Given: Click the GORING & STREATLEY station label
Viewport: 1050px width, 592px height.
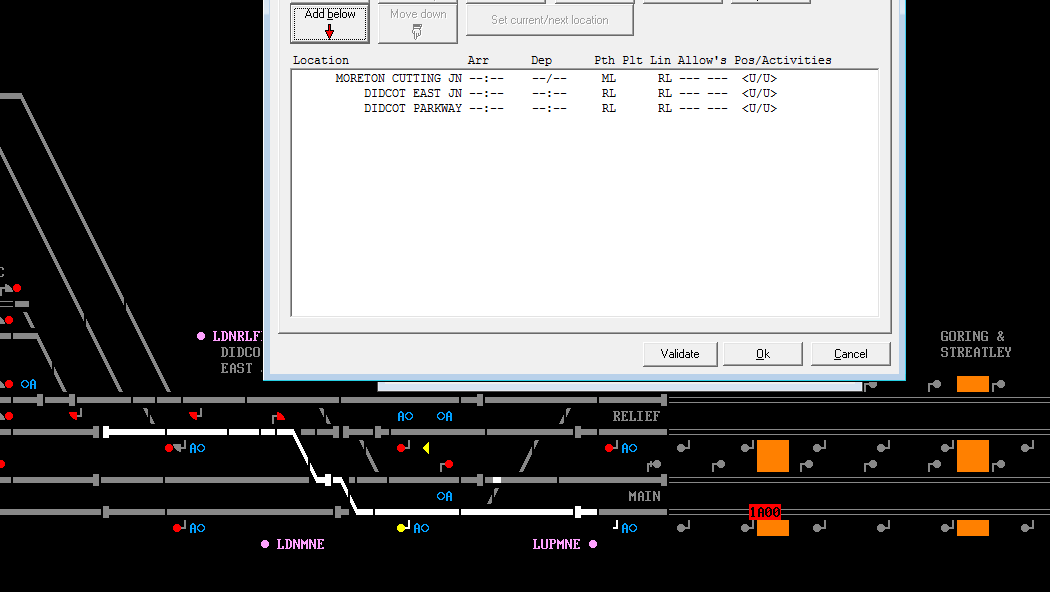Looking at the screenshot, I should [x=976, y=344].
